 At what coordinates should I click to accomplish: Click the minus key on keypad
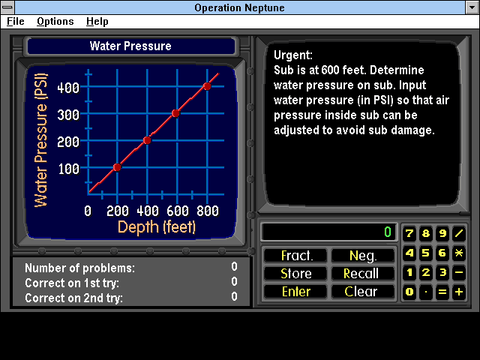coord(459,273)
